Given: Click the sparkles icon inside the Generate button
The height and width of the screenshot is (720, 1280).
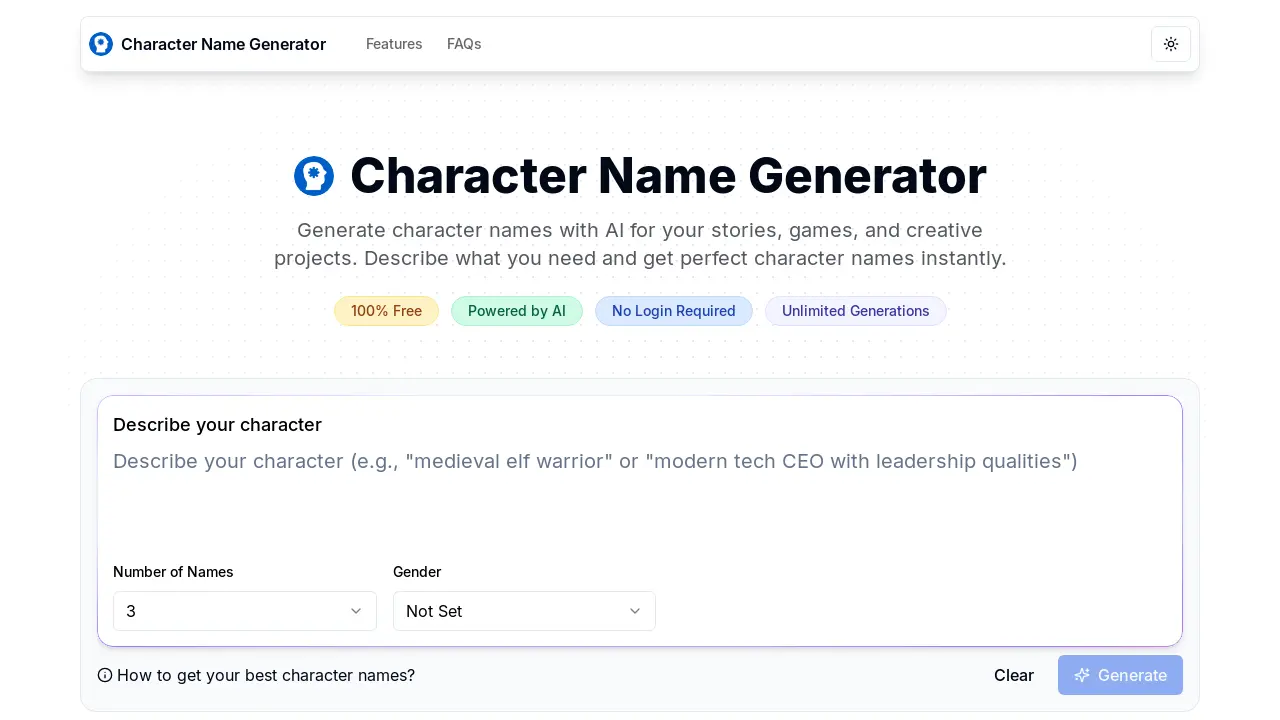Looking at the screenshot, I should point(1082,675).
